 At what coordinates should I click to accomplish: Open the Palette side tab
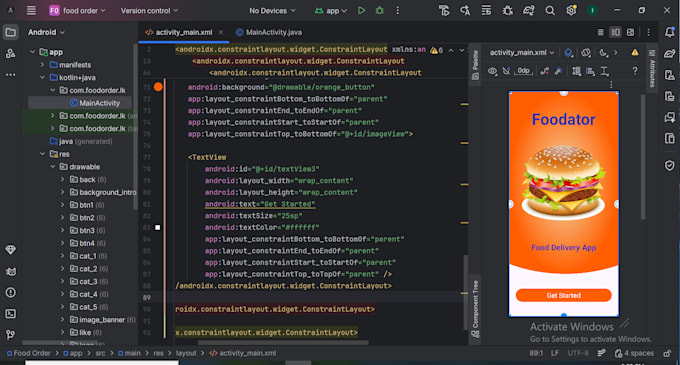(475, 65)
